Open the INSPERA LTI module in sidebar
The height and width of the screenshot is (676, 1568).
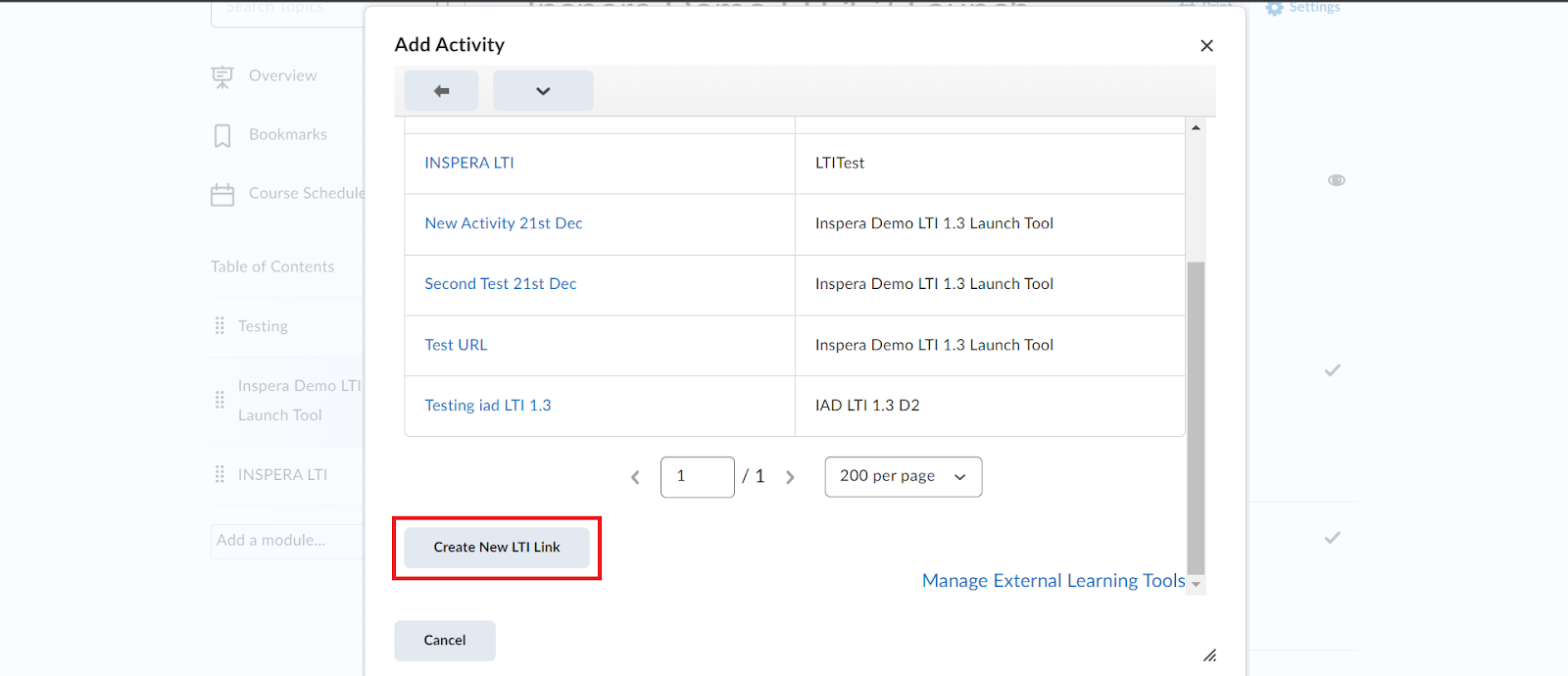[282, 475]
